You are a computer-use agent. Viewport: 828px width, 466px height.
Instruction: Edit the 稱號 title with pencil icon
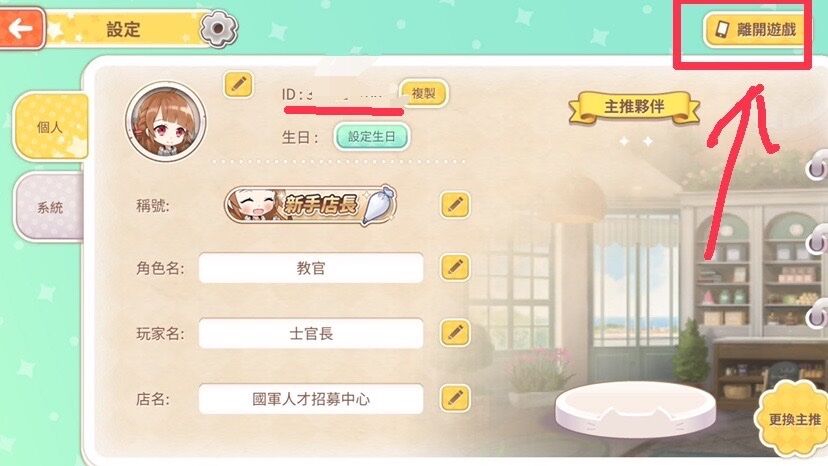coord(455,205)
